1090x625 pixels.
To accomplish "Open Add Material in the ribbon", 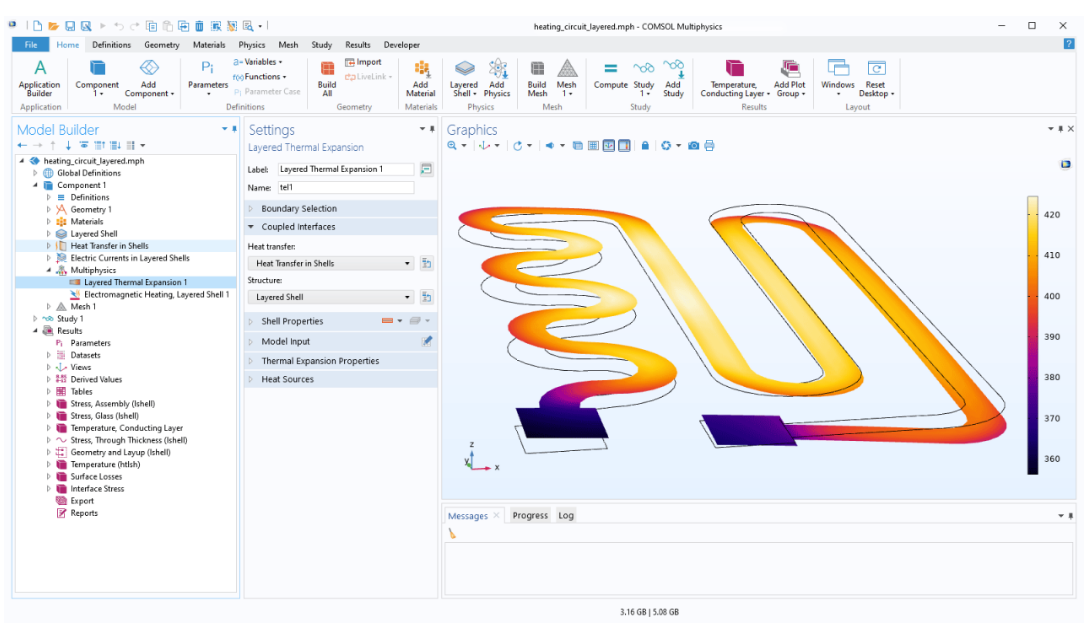I will pos(421,78).
